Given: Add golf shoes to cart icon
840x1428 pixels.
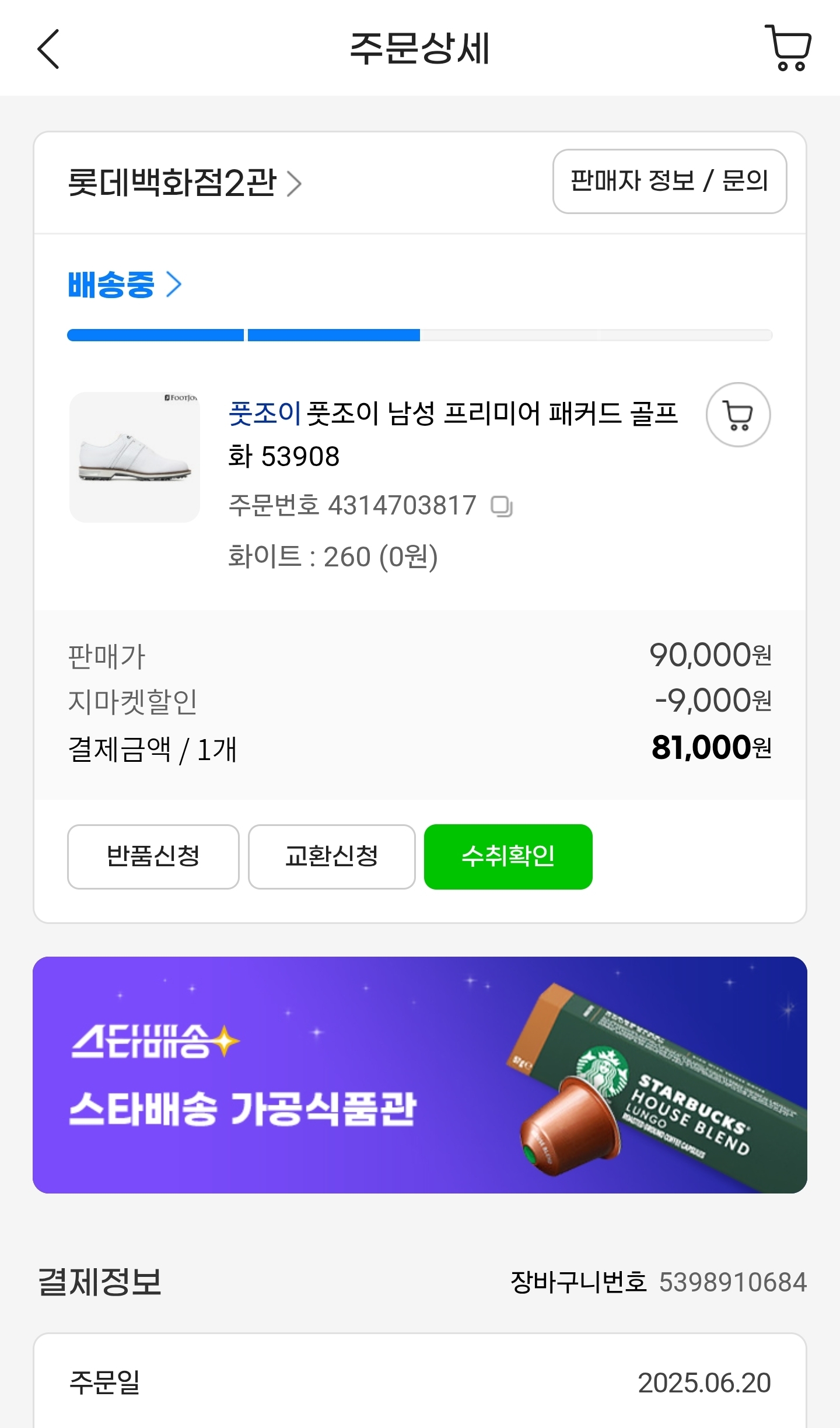Looking at the screenshot, I should click(x=738, y=415).
